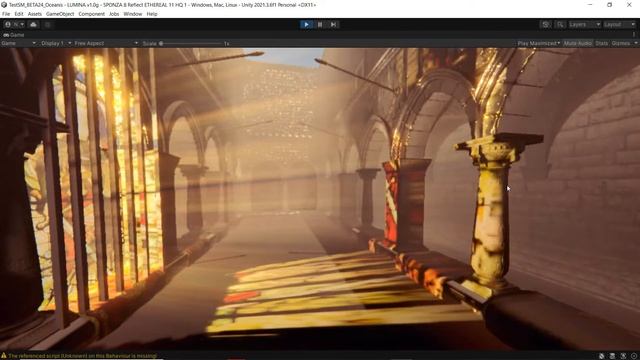Open the Gizmos dropdown arrow
The height and width of the screenshot is (360, 640).
pyautogui.click(x=635, y=43)
